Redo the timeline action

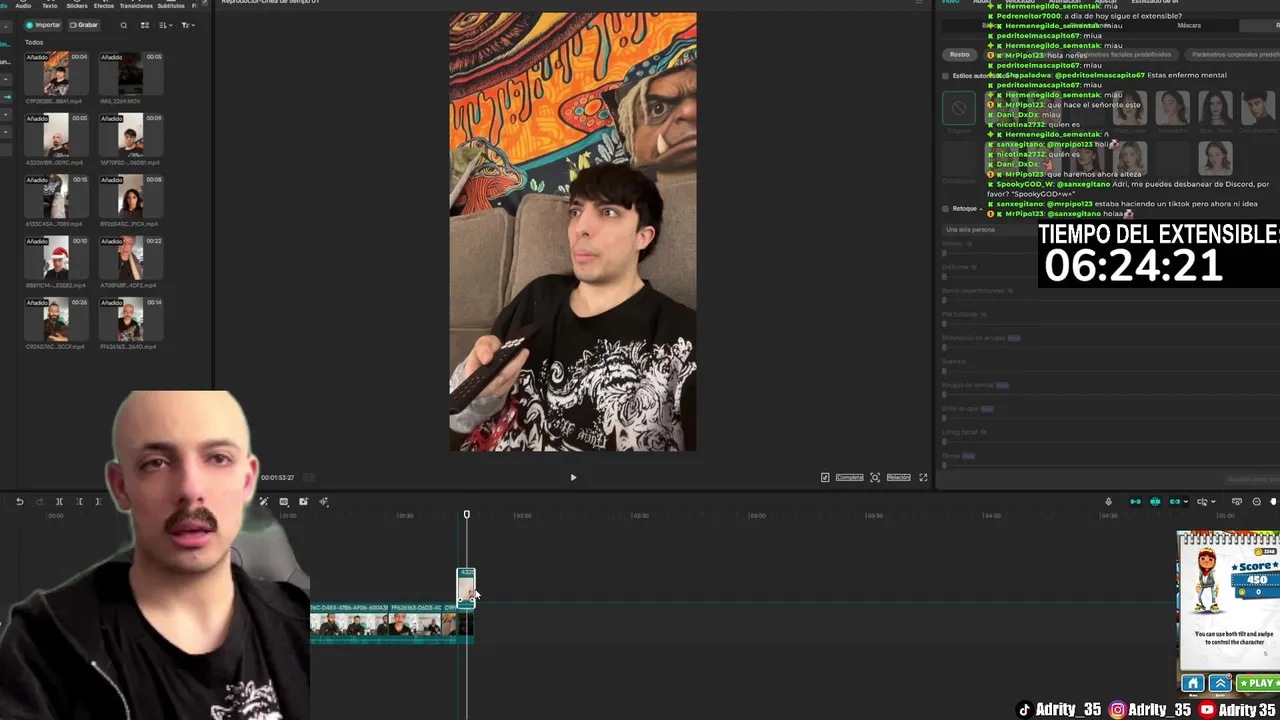[39, 502]
